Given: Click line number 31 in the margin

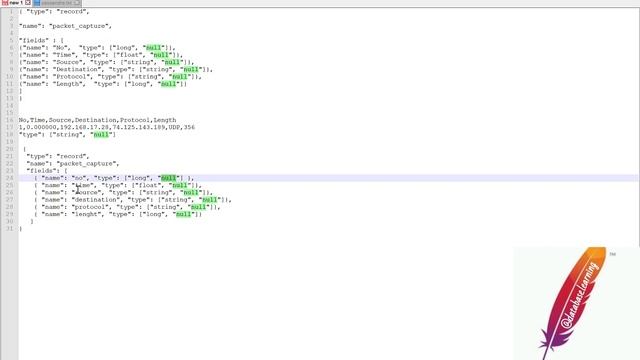Looking at the screenshot, I should pyautogui.click(x=10, y=229).
